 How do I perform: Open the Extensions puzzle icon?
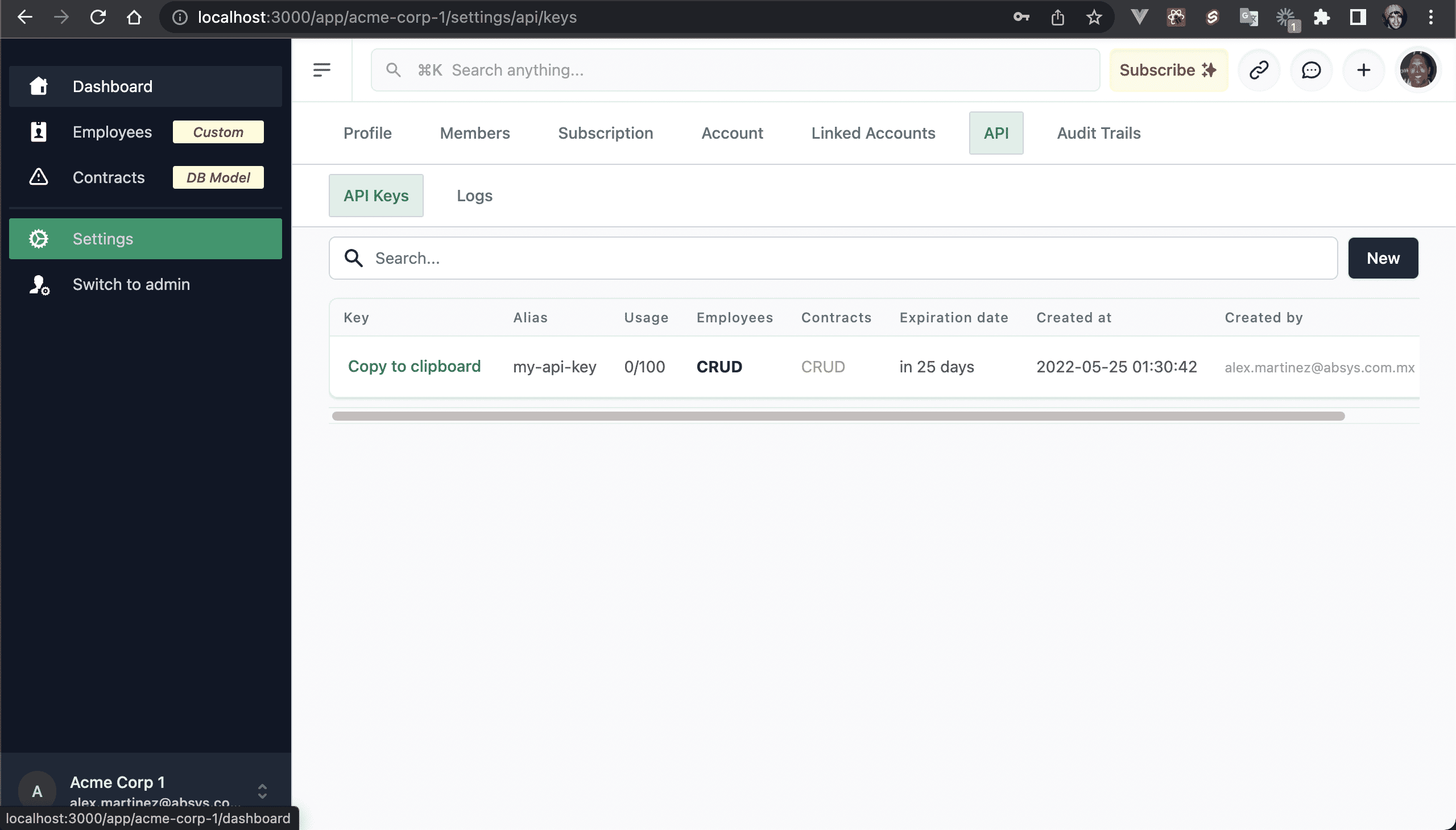(x=1321, y=17)
